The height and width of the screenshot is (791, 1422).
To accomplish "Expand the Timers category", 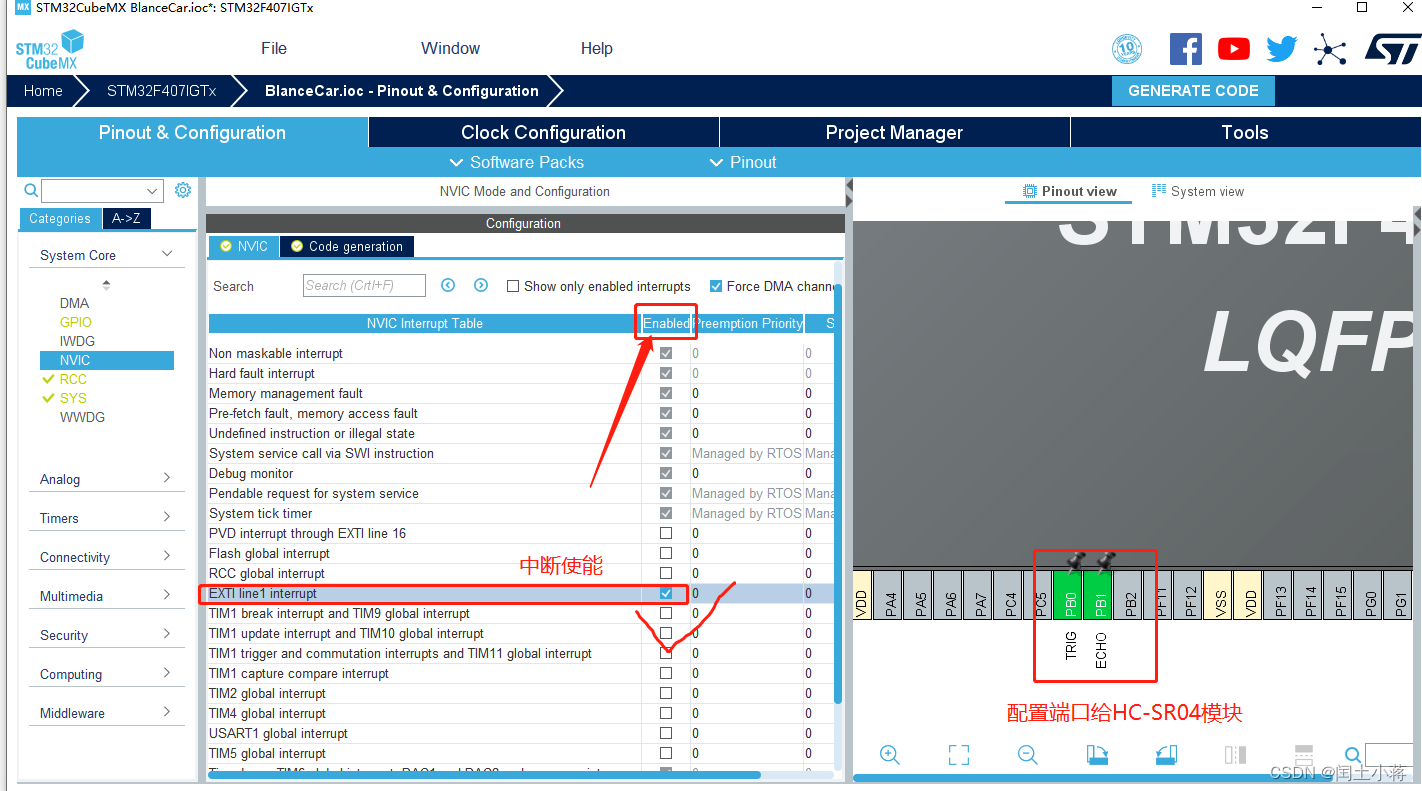I will 167,517.
